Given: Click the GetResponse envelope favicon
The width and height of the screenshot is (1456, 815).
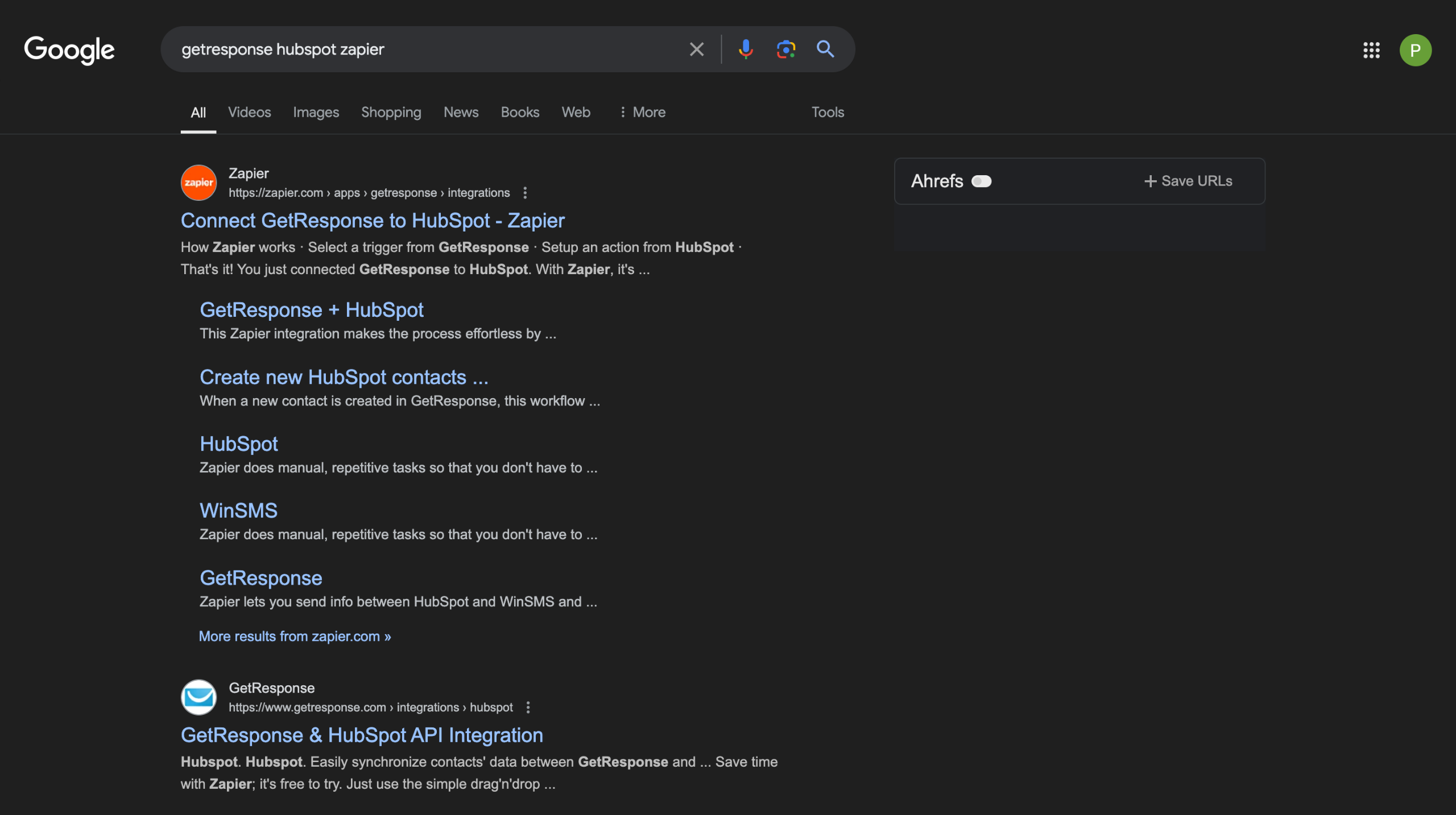Looking at the screenshot, I should (198, 697).
